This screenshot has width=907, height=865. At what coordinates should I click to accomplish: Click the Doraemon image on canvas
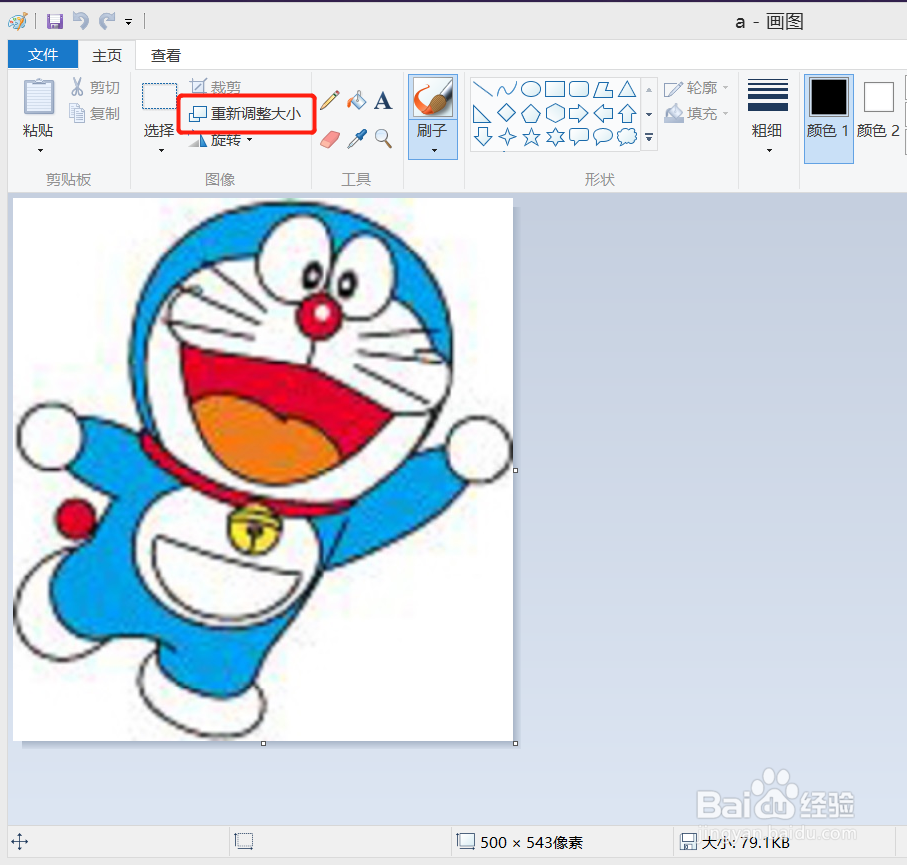[263, 469]
